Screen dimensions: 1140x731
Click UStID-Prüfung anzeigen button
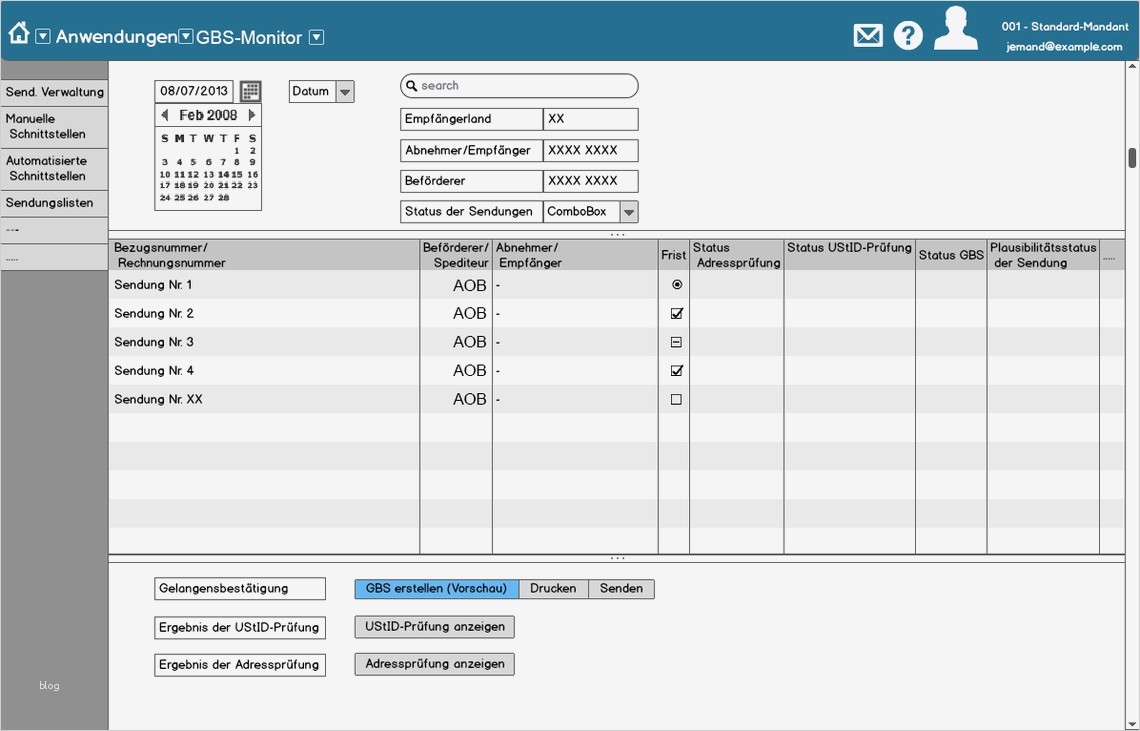[435, 626]
